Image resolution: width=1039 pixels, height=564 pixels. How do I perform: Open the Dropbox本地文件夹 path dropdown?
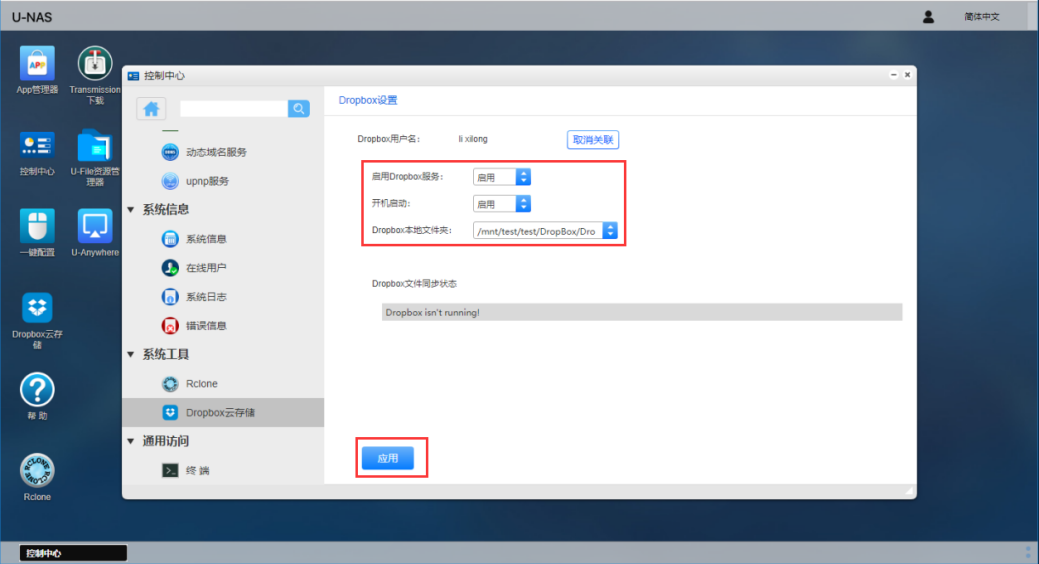click(545, 231)
